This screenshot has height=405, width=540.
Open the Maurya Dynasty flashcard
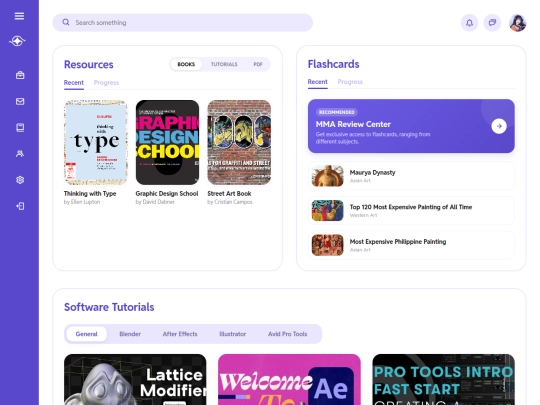[x=411, y=176]
